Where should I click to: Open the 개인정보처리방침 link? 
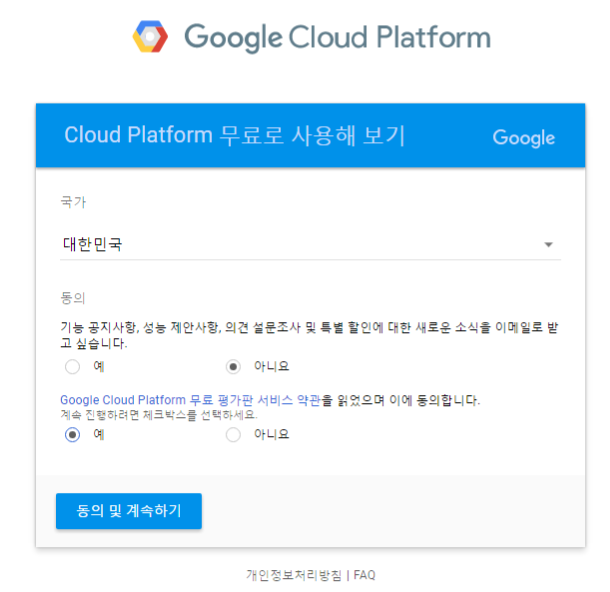click(294, 575)
